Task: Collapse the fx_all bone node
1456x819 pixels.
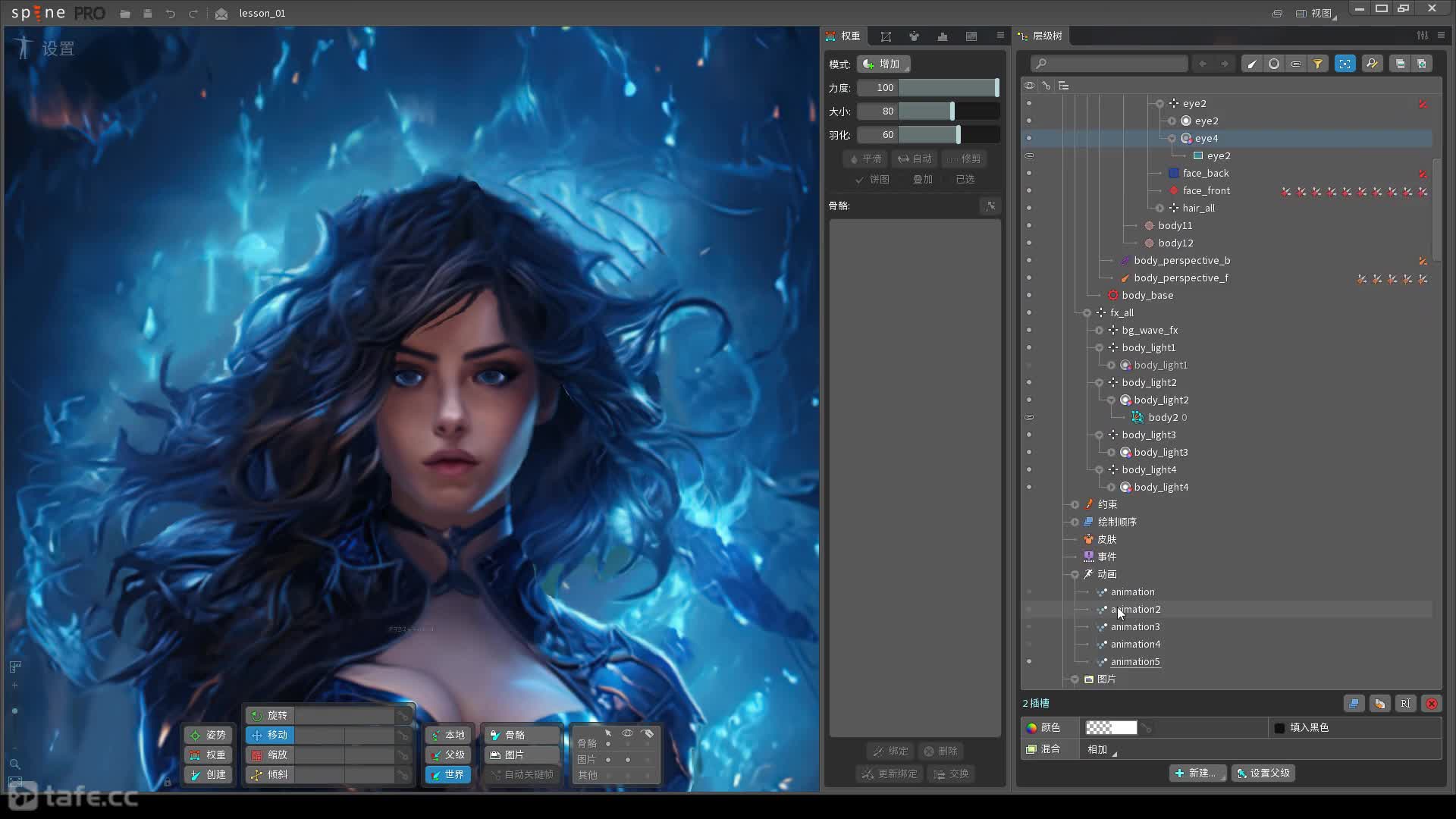Action: (x=1087, y=313)
